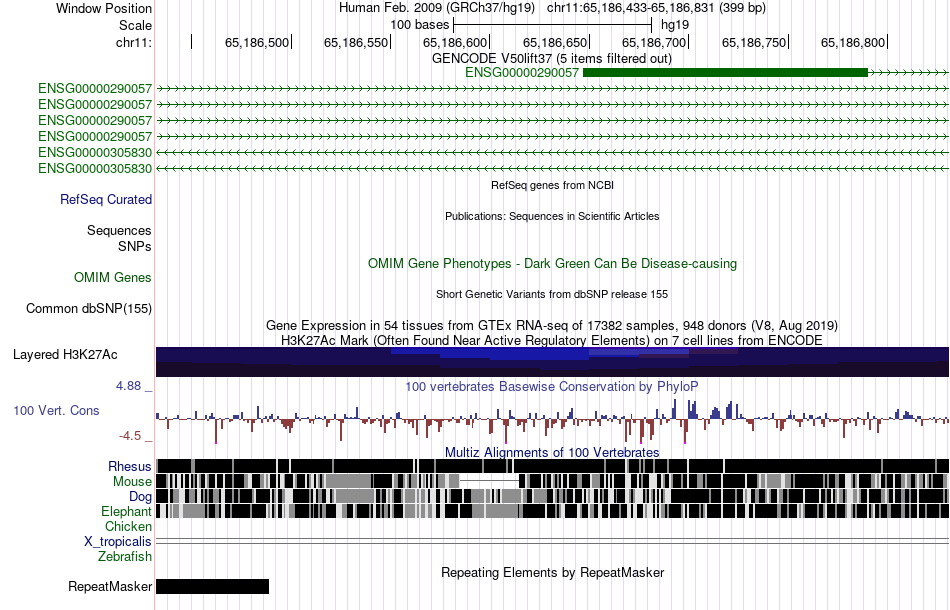Image resolution: width=950 pixels, height=610 pixels.
Task: Click the Layered H3K27Ac label
Action: pyautogui.click(x=65, y=354)
